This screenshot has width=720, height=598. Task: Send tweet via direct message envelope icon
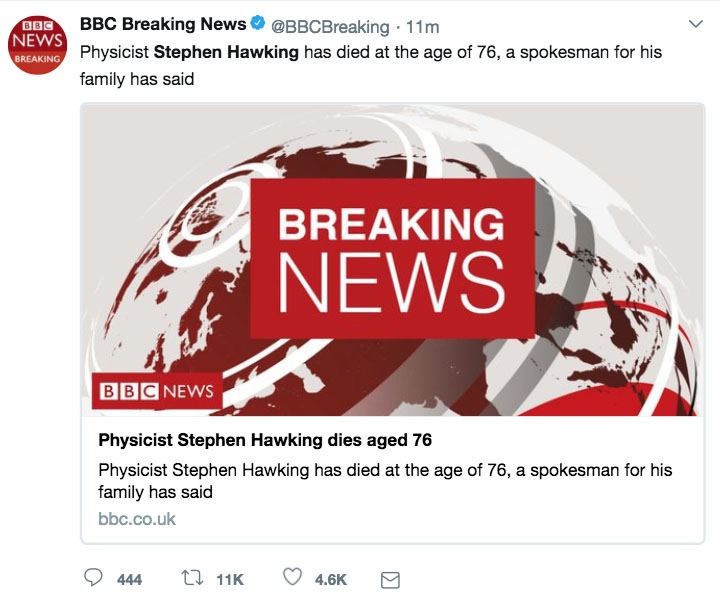391,579
